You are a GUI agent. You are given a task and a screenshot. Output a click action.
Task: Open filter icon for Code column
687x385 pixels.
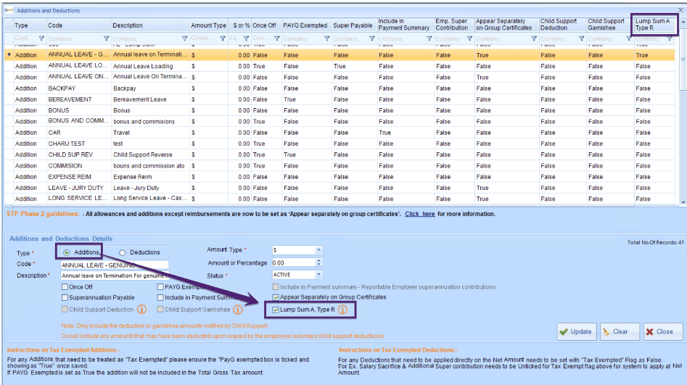pyautogui.click(x=106, y=39)
